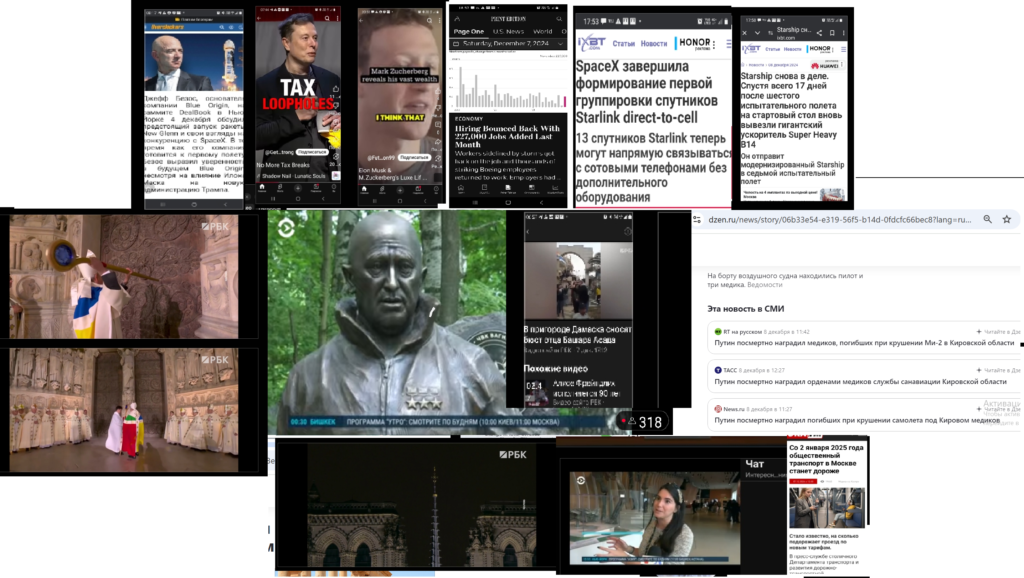Open Moscow transport fare article image

pos(827,507)
